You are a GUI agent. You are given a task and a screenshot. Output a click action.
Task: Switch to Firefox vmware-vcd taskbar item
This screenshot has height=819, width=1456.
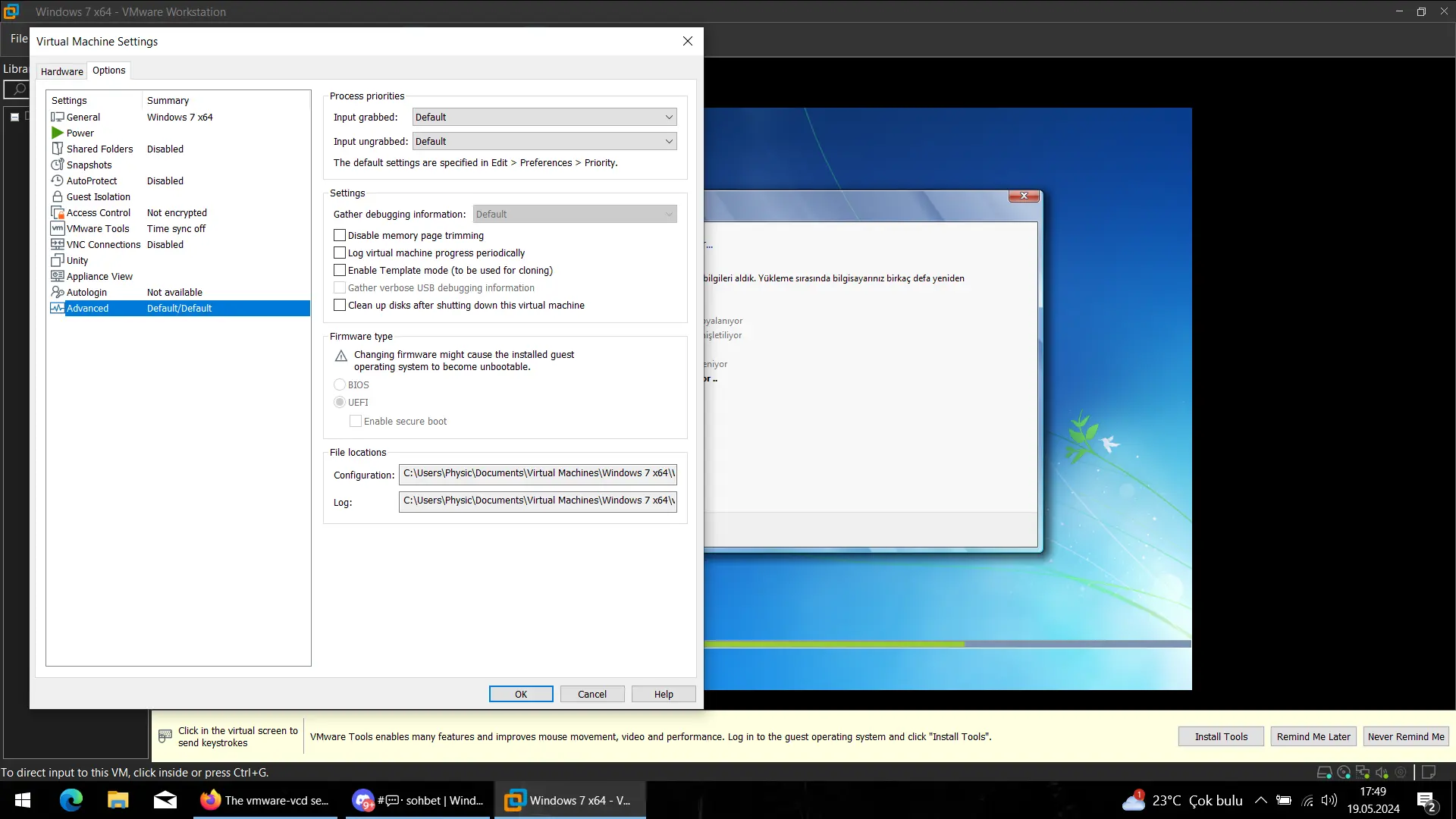pyautogui.click(x=267, y=800)
